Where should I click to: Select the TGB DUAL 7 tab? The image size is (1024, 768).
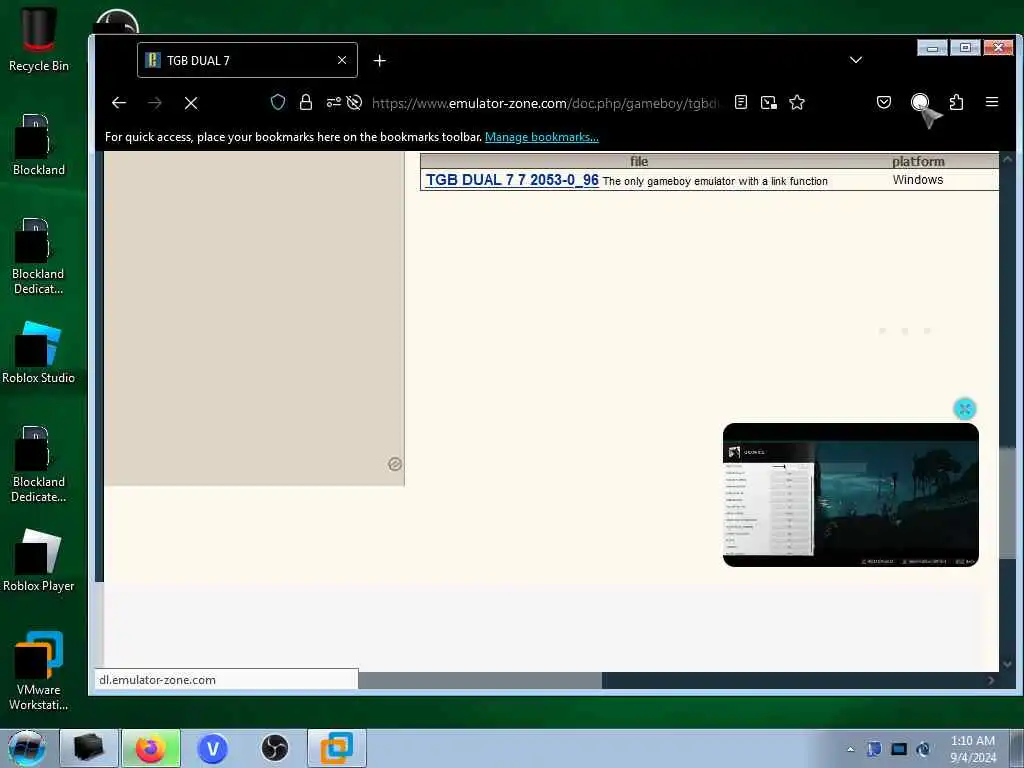pyautogui.click(x=247, y=60)
